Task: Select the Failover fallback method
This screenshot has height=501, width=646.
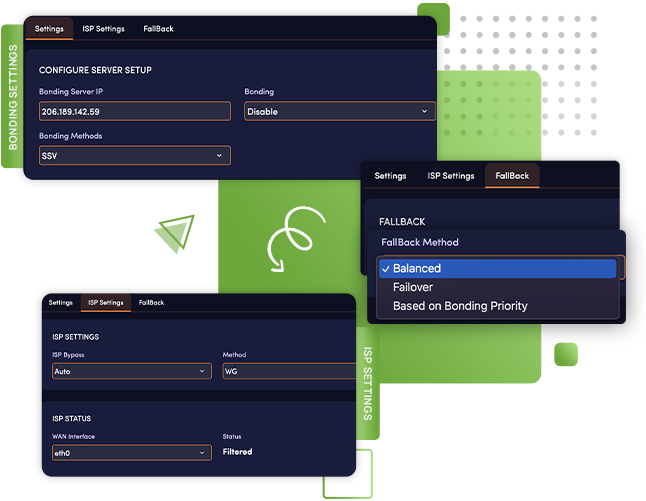Action: [x=413, y=287]
